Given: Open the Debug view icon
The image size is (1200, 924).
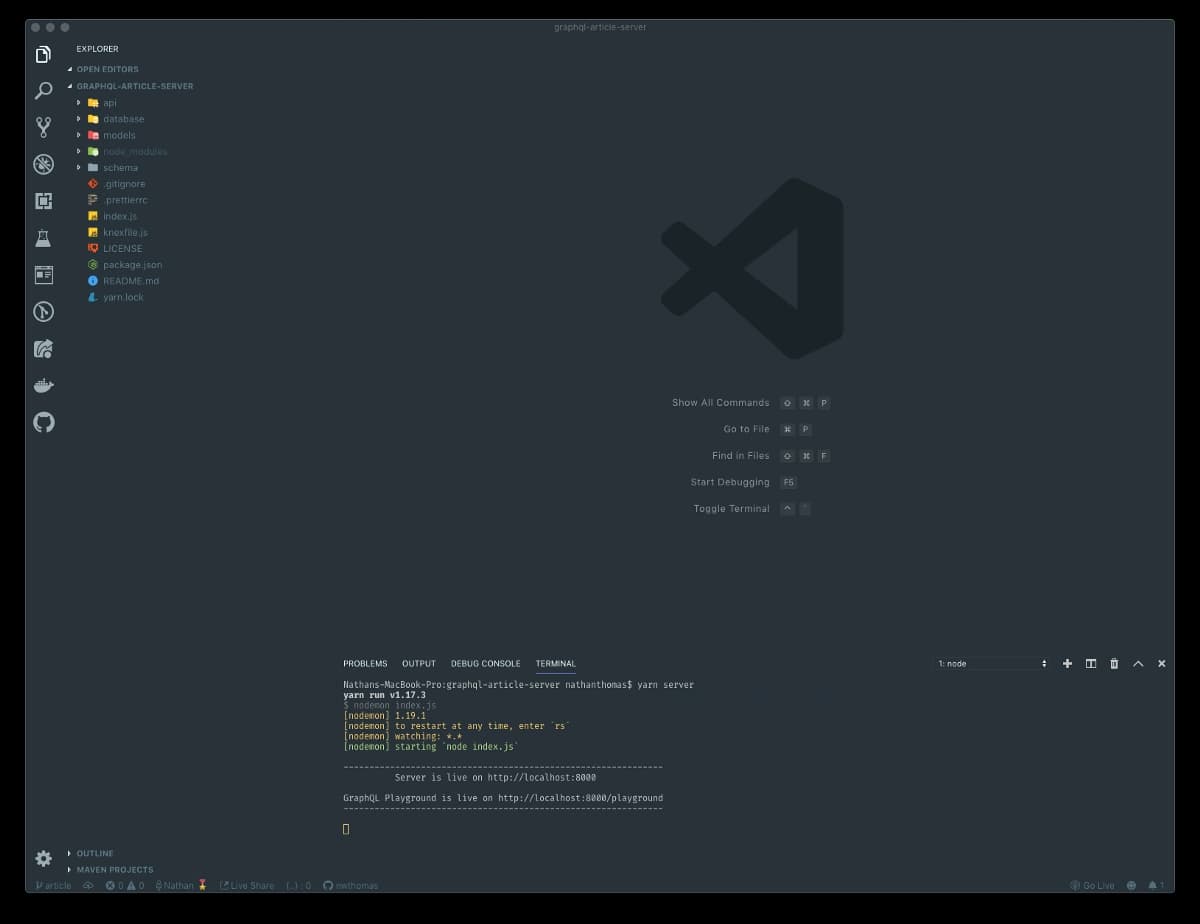Looking at the screenshot, I should (43, 164).
